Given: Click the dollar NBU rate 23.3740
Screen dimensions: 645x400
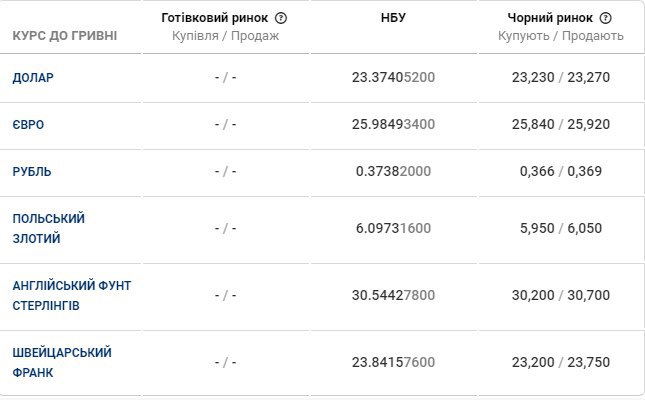Looking at the screenshot, I should pos(394,77).
